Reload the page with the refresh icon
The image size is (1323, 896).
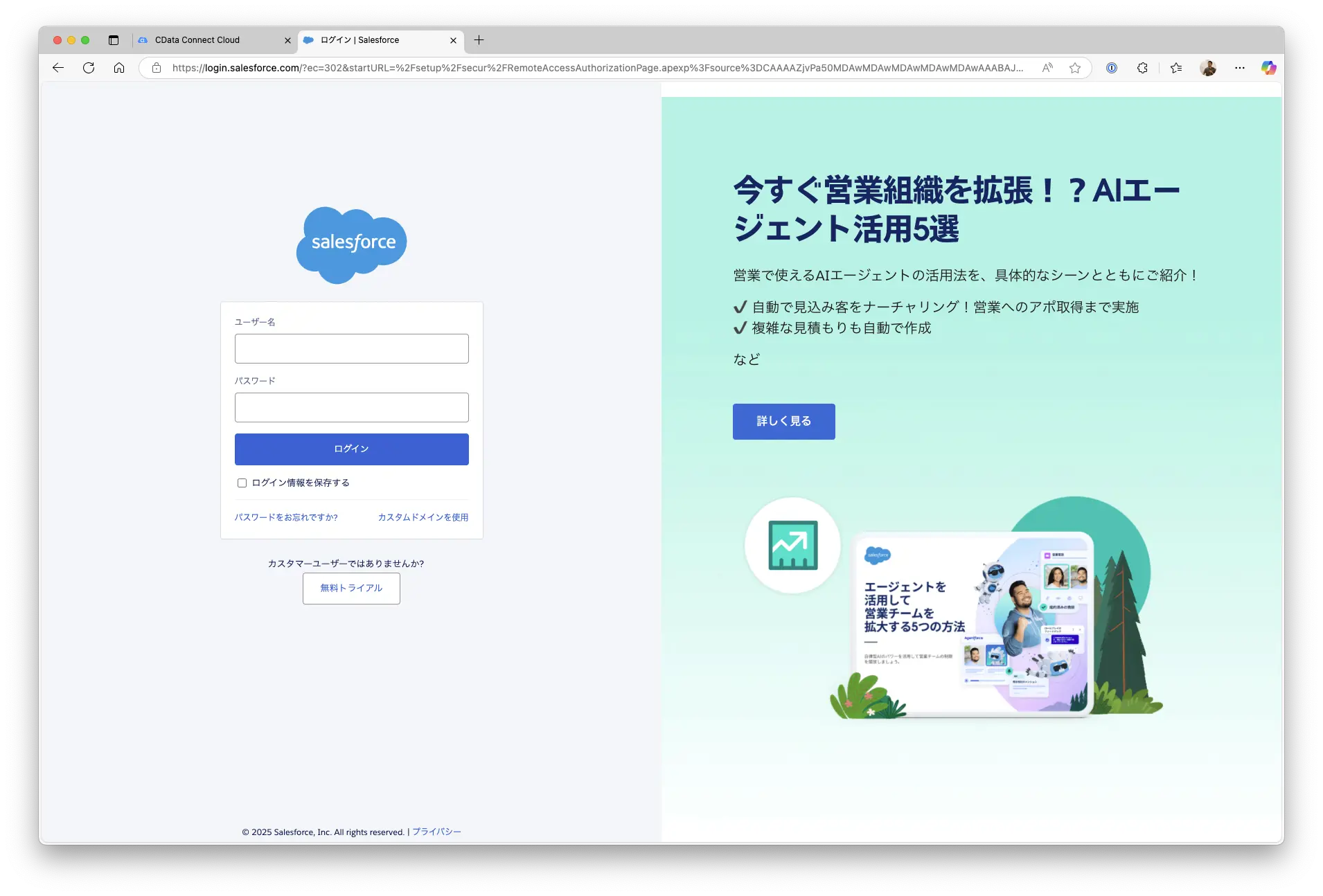click(89, 68)
